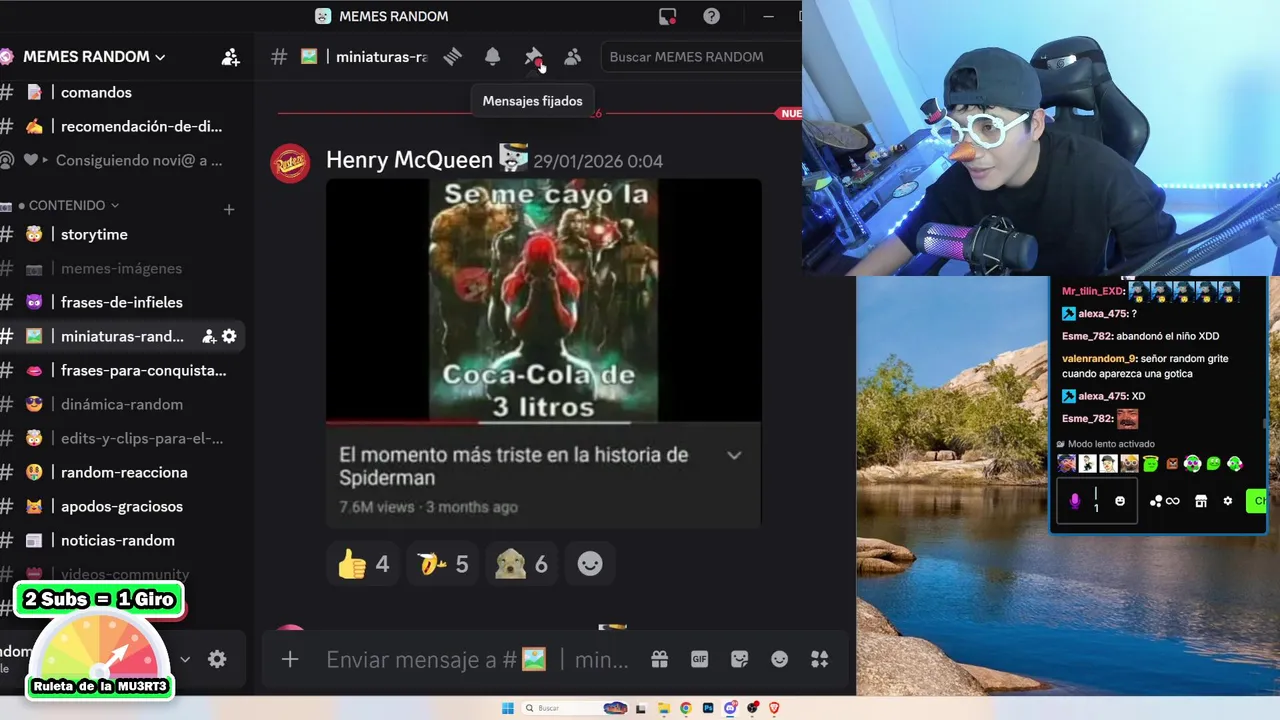Switch to dinámica-random channel
This screenshot has height=720, width=1280.
121,405
